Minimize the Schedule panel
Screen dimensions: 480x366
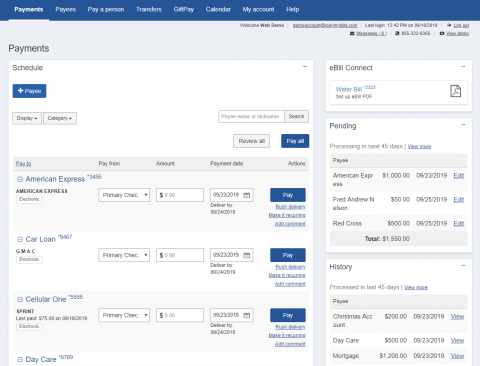click(305, 67)
